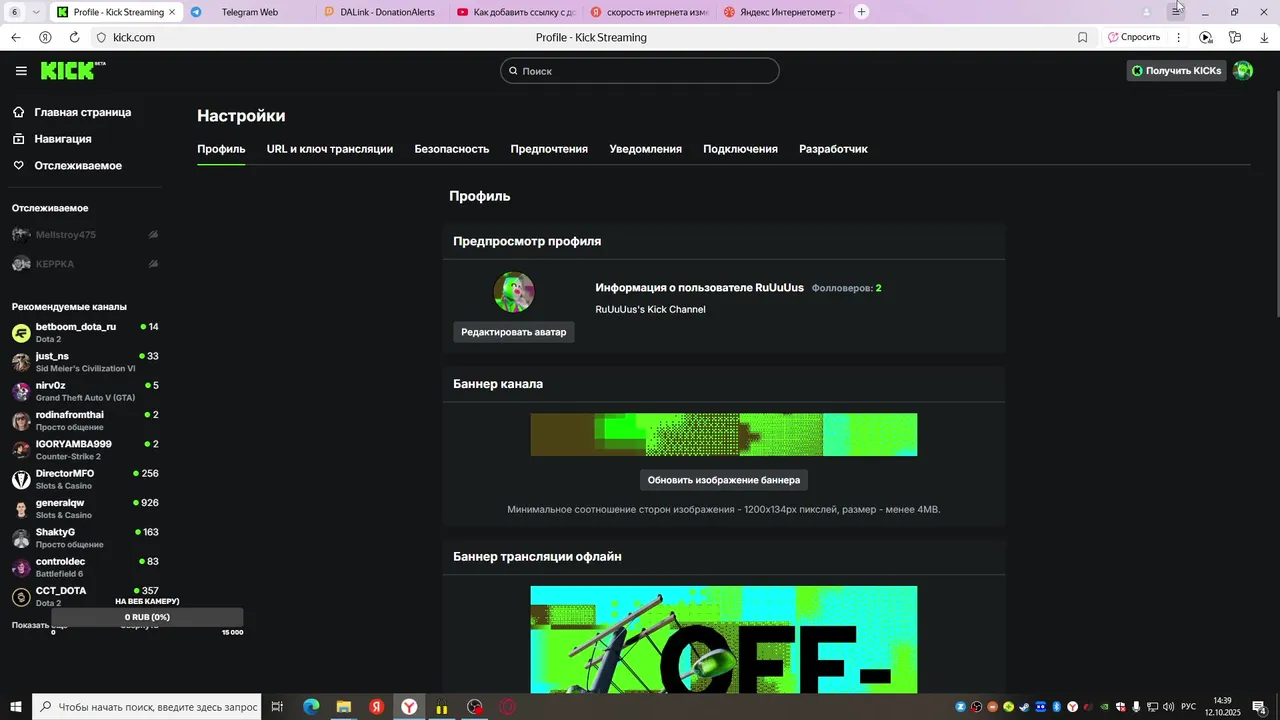Click the РУС language indicator in tray
1280x720 pixels.
(x=1189, y=707)
